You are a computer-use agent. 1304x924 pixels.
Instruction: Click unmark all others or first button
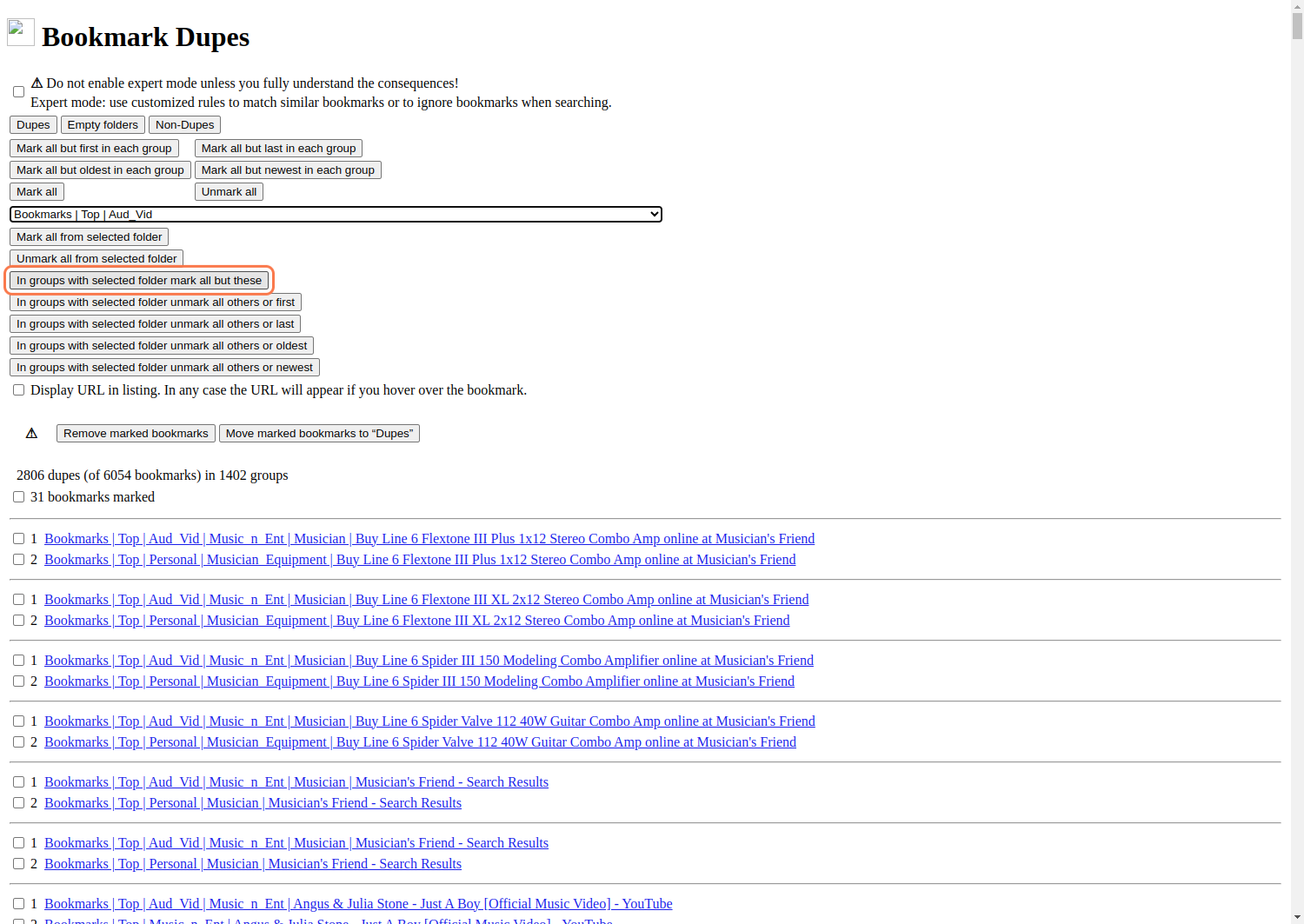(156, 302)
